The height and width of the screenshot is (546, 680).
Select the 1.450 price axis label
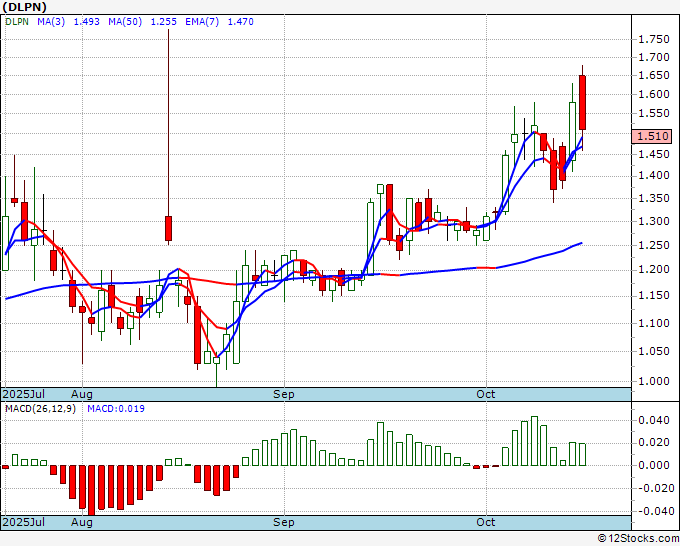click(654, 154)
